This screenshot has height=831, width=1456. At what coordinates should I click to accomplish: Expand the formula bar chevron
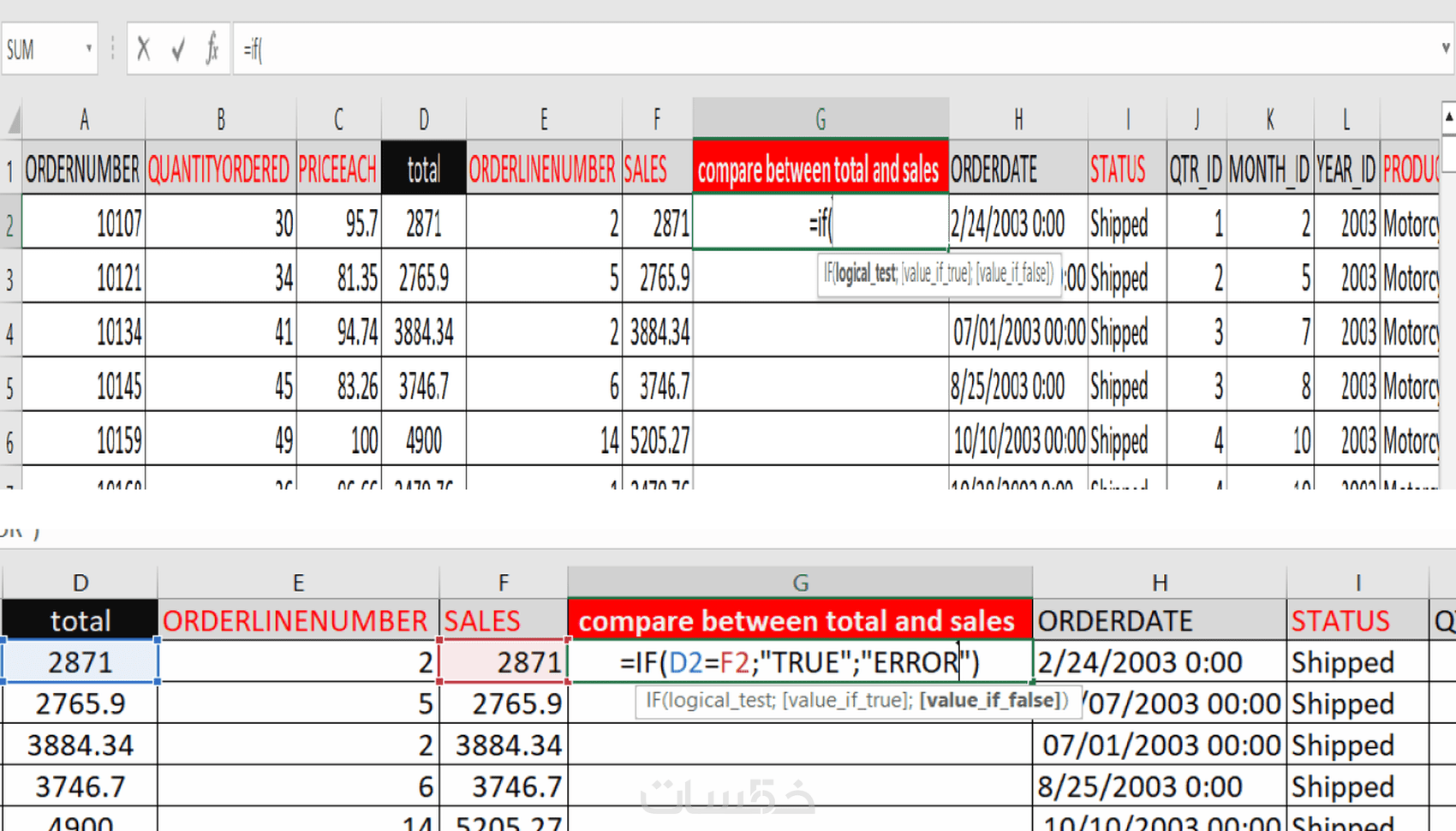pos(1446,49)
